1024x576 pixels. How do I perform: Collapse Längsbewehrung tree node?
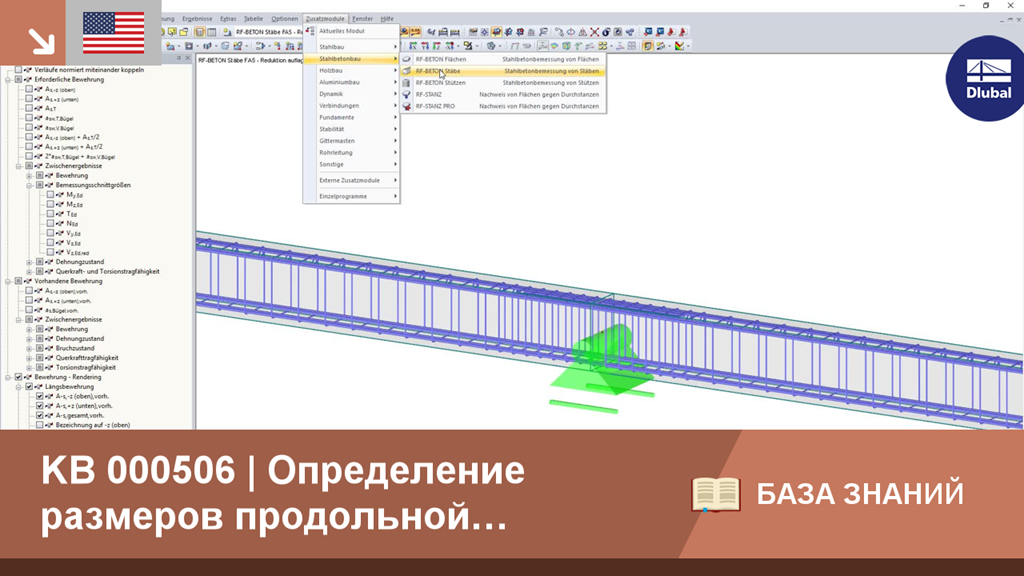coord(19,387)
